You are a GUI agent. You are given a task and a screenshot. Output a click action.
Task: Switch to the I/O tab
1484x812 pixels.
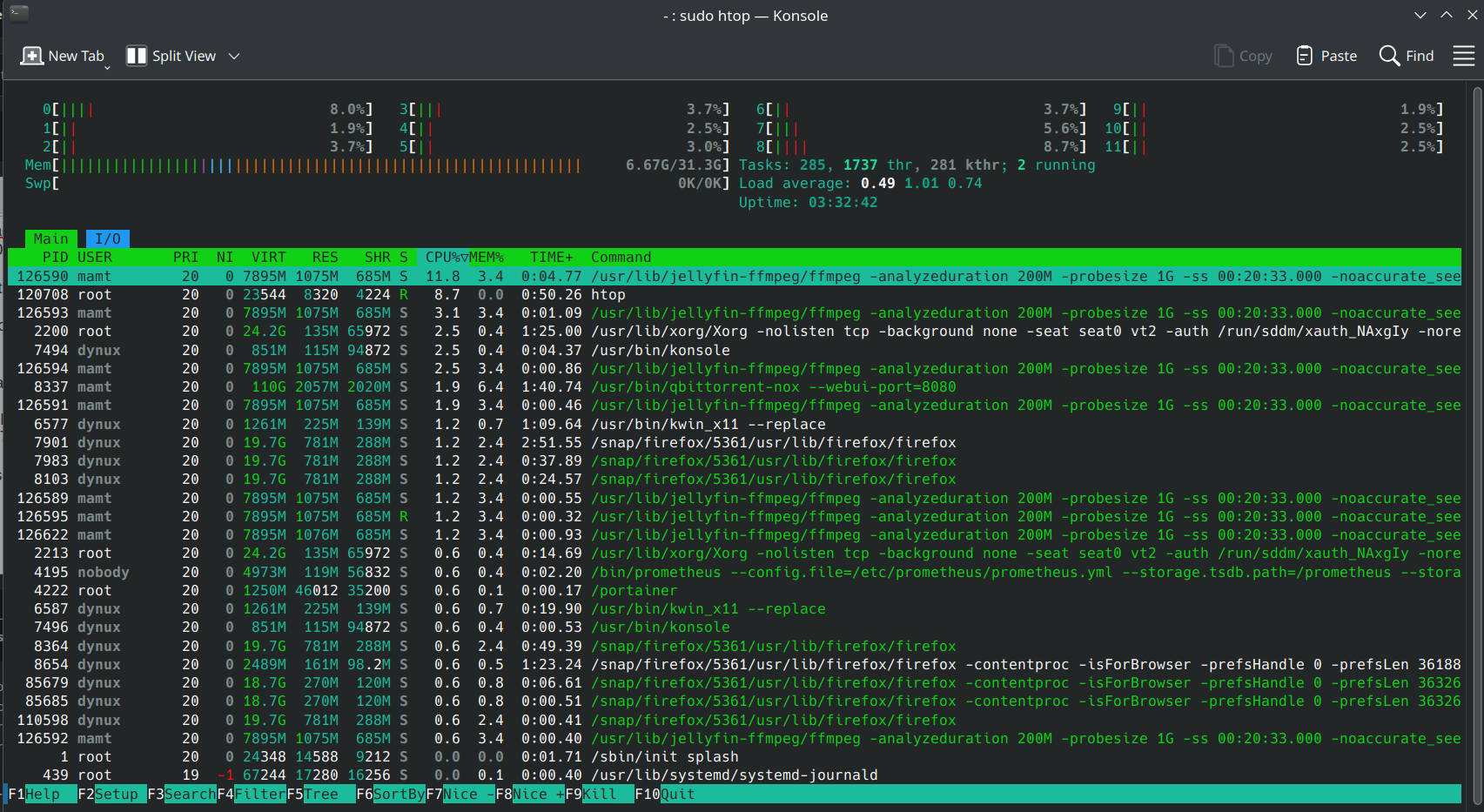click(x=108, y=238)
